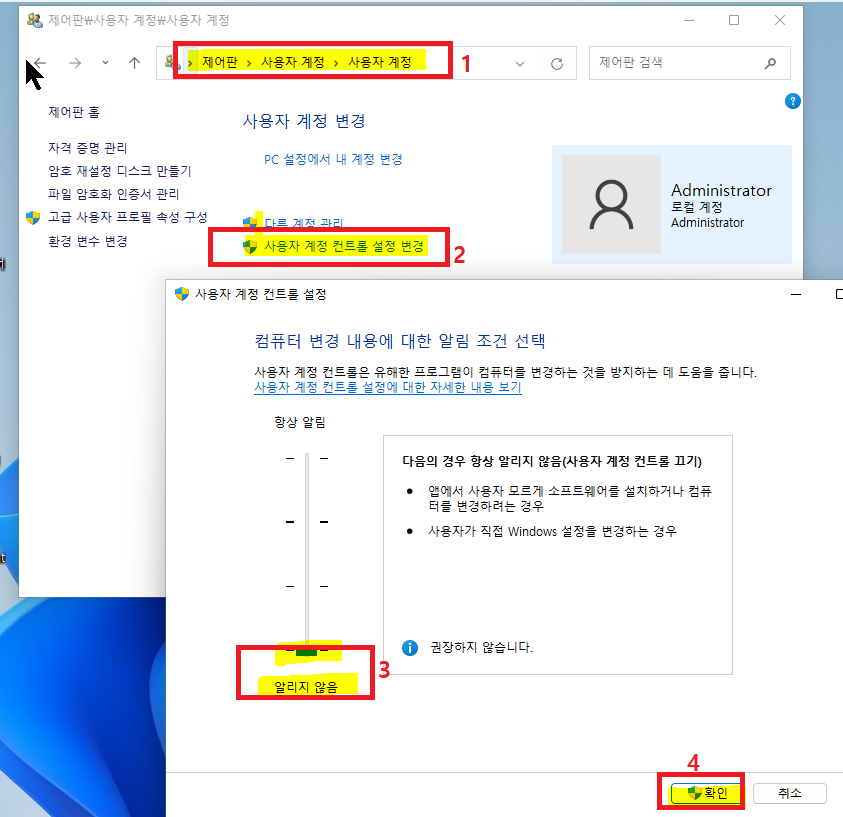This screenshot has height=817, width=843.
Task: Click the 권장하지 않습니다 info icon
Action: tap(410, 648)
